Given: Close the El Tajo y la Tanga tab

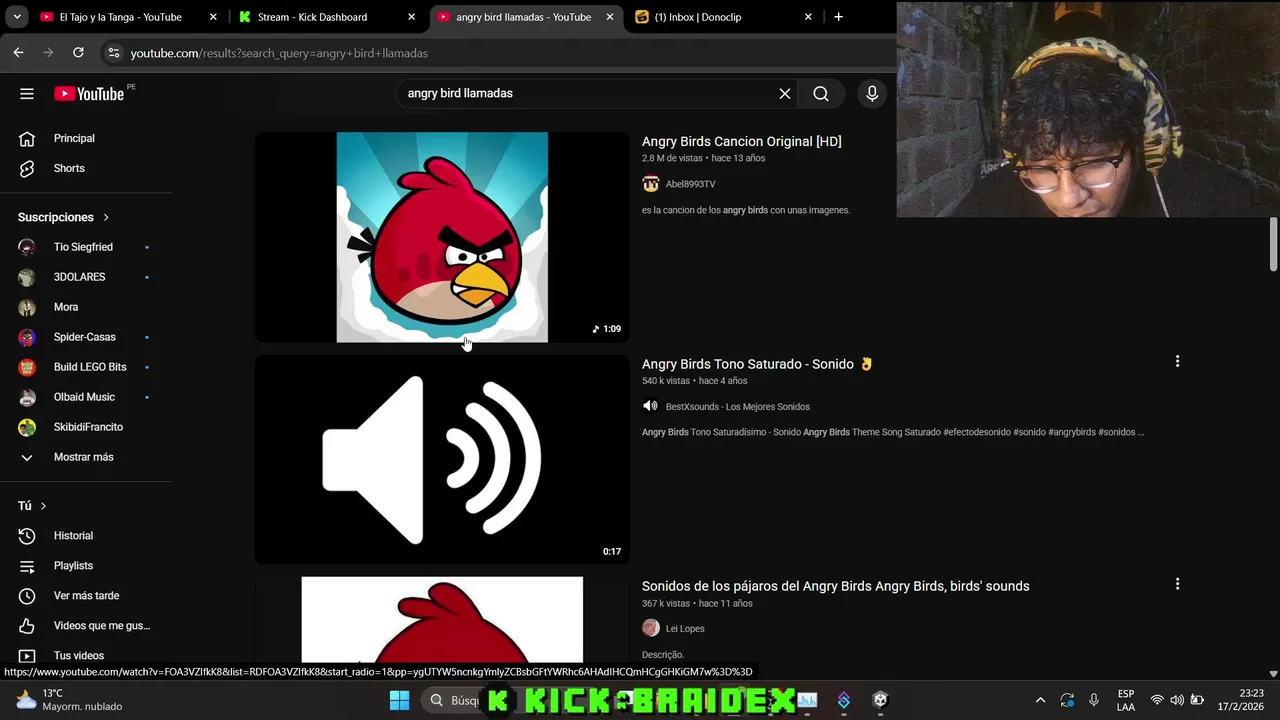Looking at the screenshot, I should [x=213, y=17].
